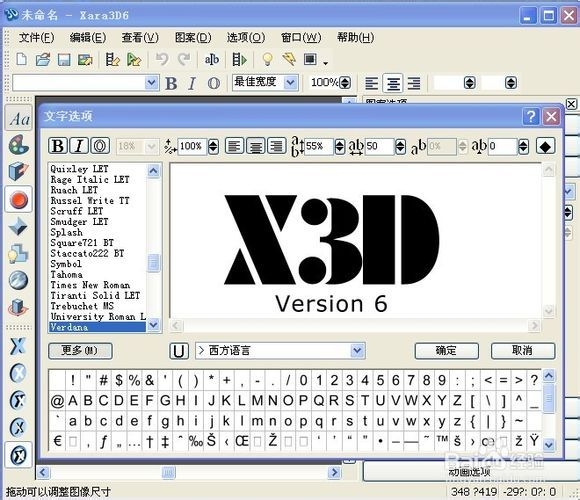Select the blue sphere texture sidebar tool
This screenshot has width=580, height=500.
(x=18, y=280)
